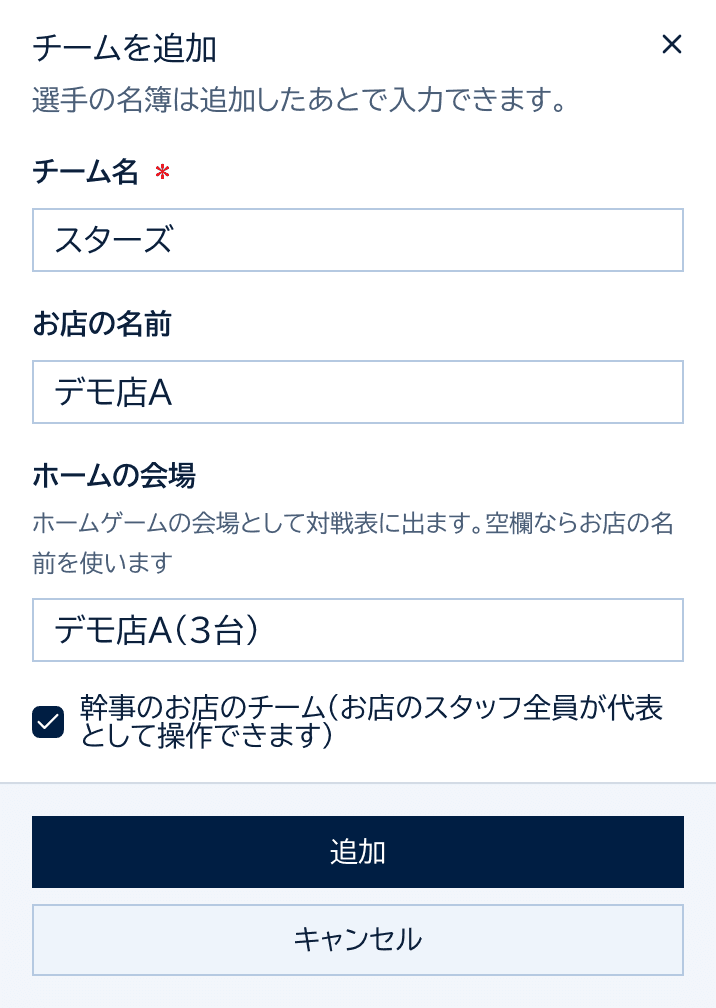Select the ホームの会場 input box
This screenshot has height=1008, width=716.
[x=358, y=630]
